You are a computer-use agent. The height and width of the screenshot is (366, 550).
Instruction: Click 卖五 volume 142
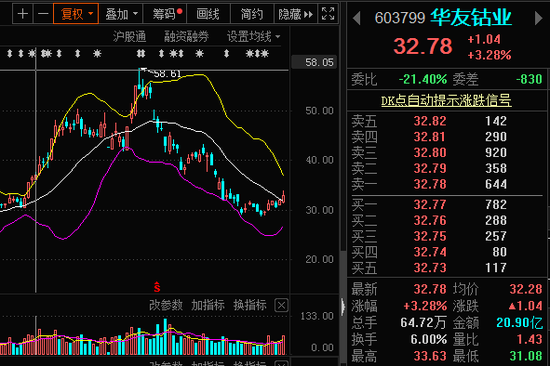(496, 121)
